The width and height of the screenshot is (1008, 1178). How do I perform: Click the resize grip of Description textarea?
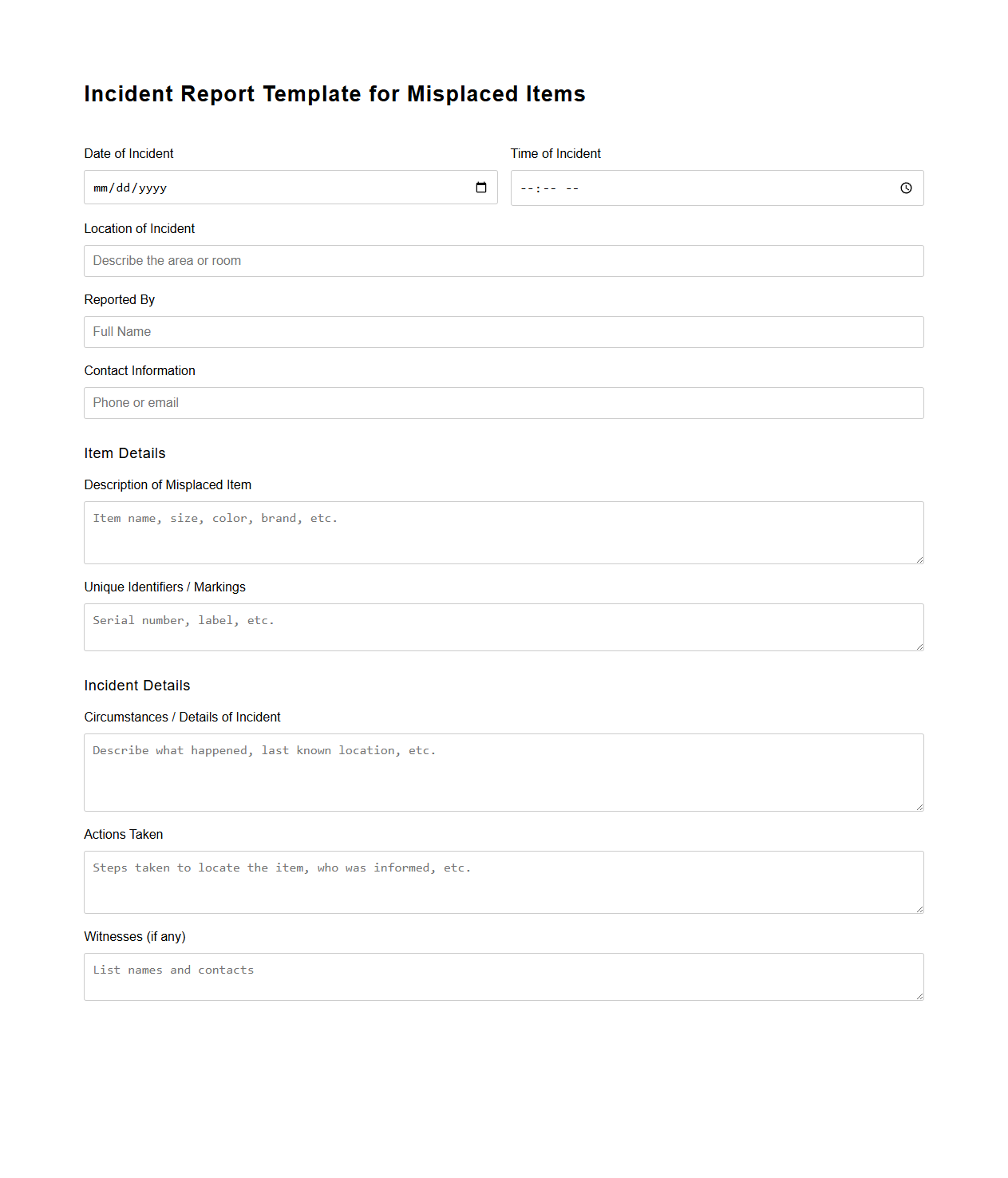pos(919,559)
